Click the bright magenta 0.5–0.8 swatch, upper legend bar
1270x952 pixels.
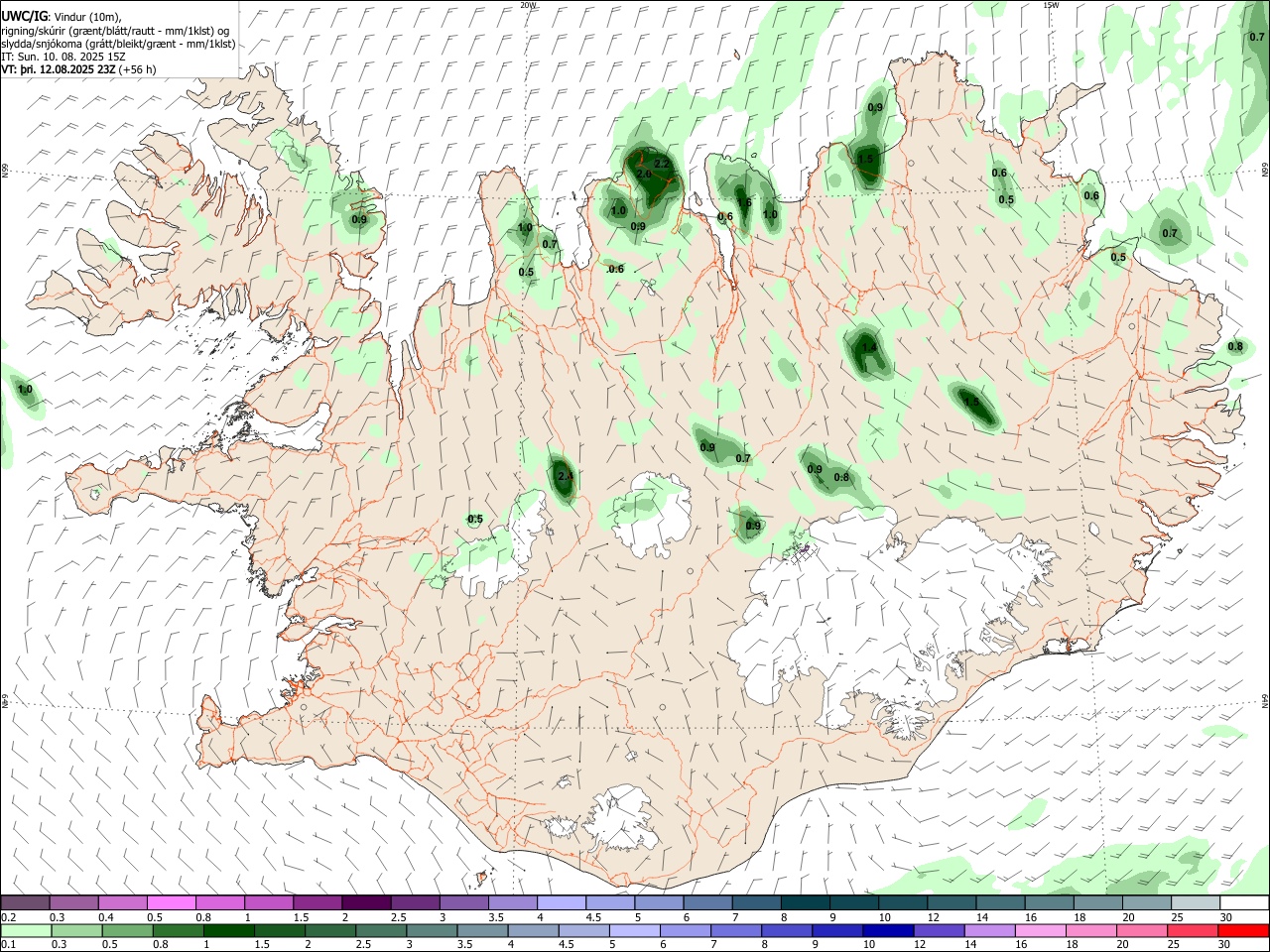pos(172,903)
